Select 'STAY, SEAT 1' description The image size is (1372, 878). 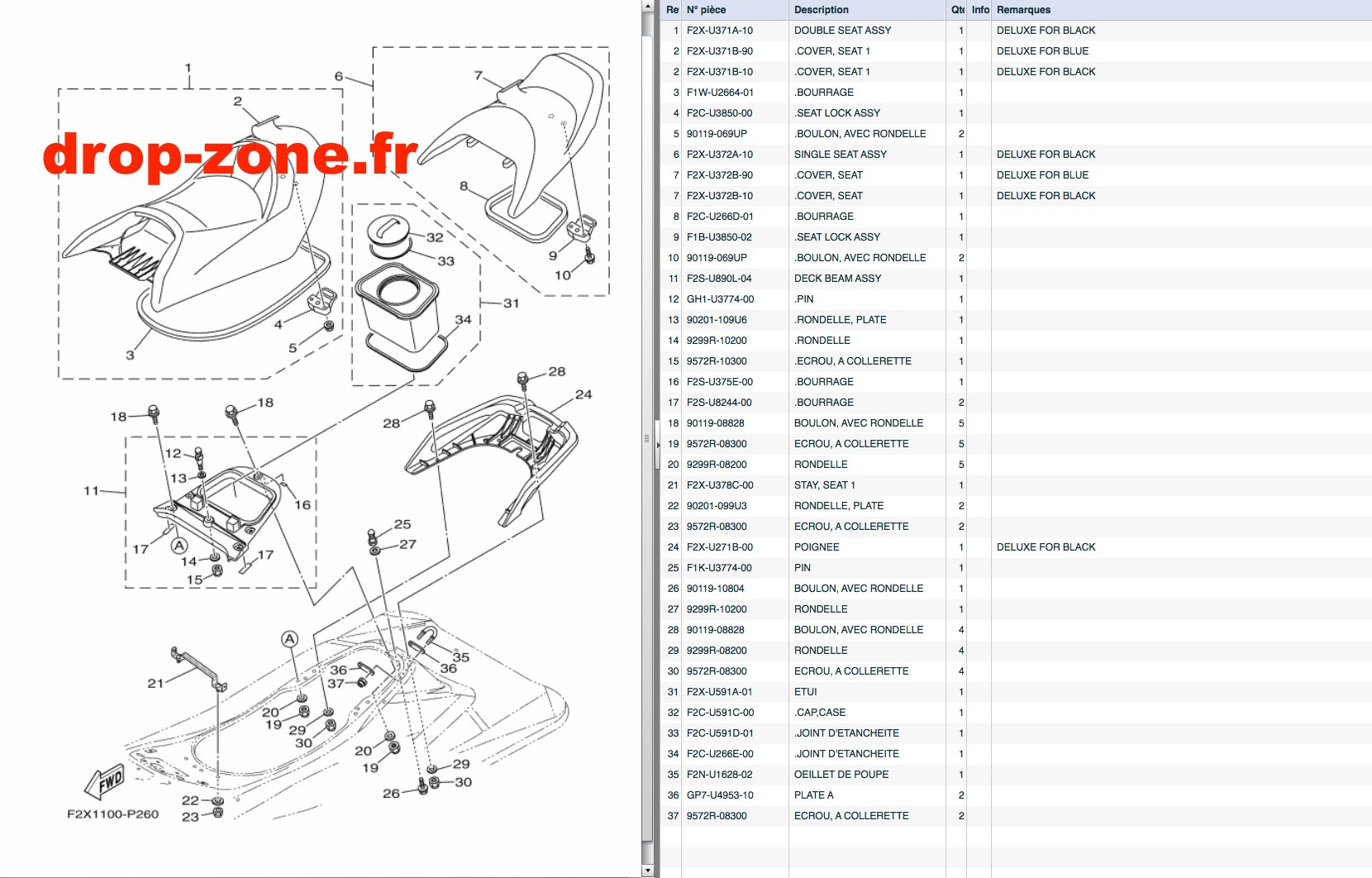[x=824, y=485]
